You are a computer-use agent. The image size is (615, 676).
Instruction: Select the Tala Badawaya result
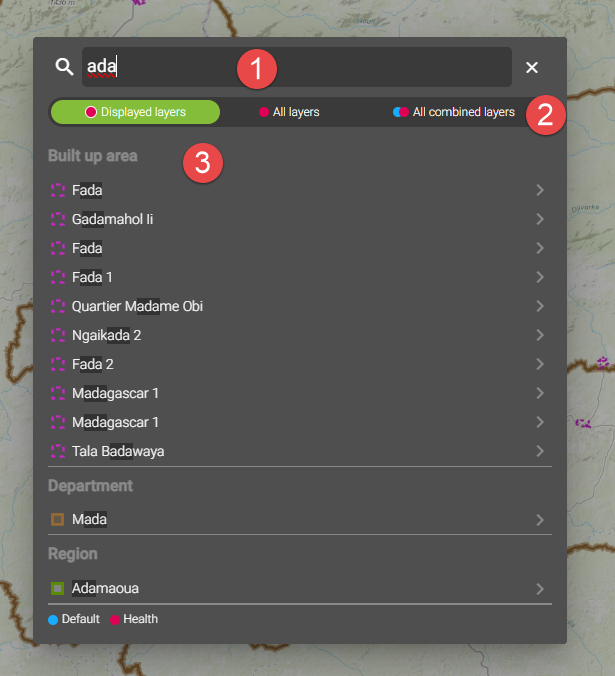click(x=300, y=451)
